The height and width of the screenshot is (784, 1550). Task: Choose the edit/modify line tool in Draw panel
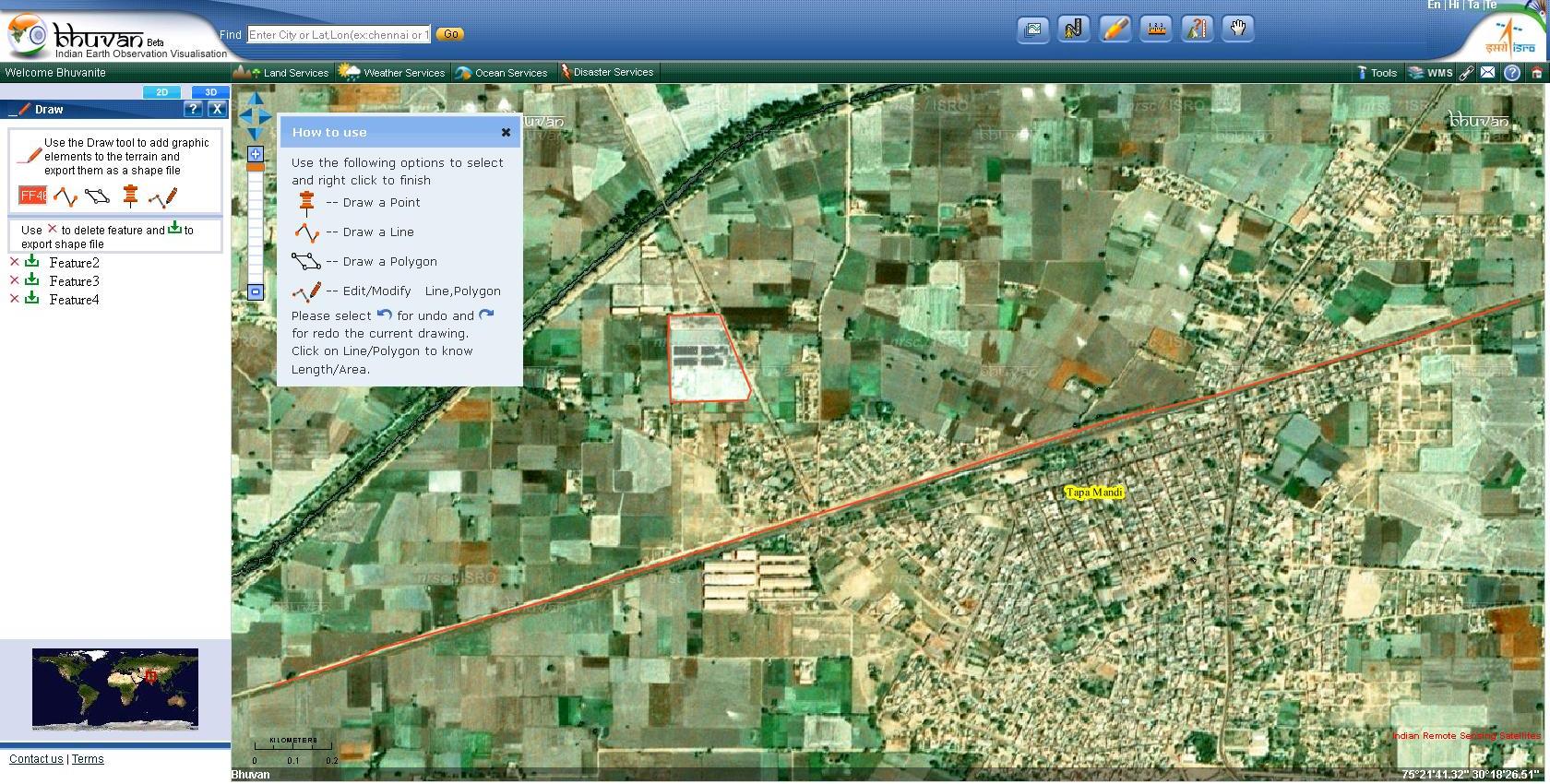(x=162, y=196)
